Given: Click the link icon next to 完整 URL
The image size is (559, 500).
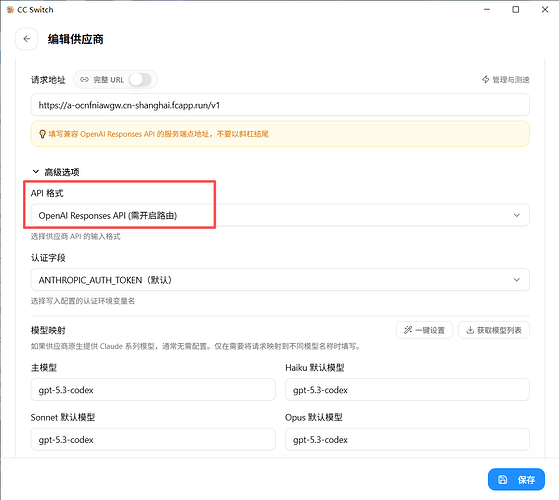Looking at the screenshot, I should point(84,79).
